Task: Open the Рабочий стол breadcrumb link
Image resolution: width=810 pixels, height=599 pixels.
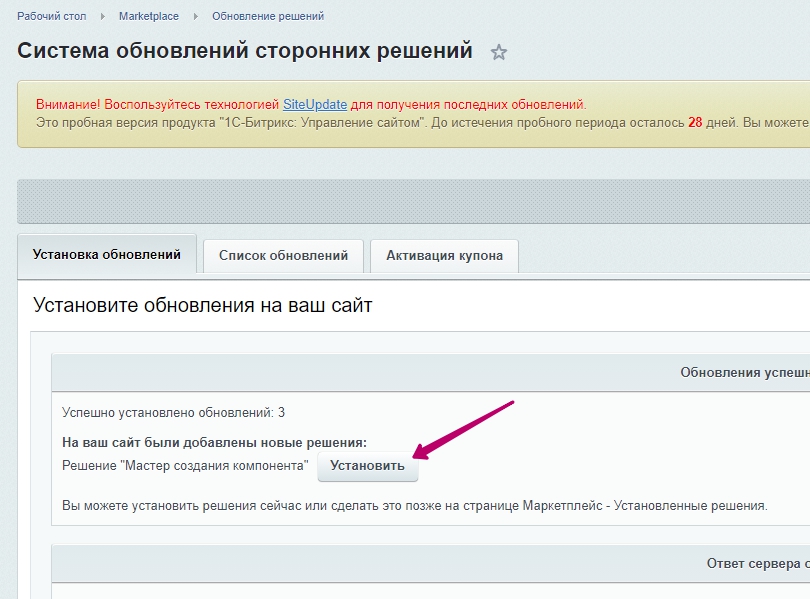Action: (52, 16)
